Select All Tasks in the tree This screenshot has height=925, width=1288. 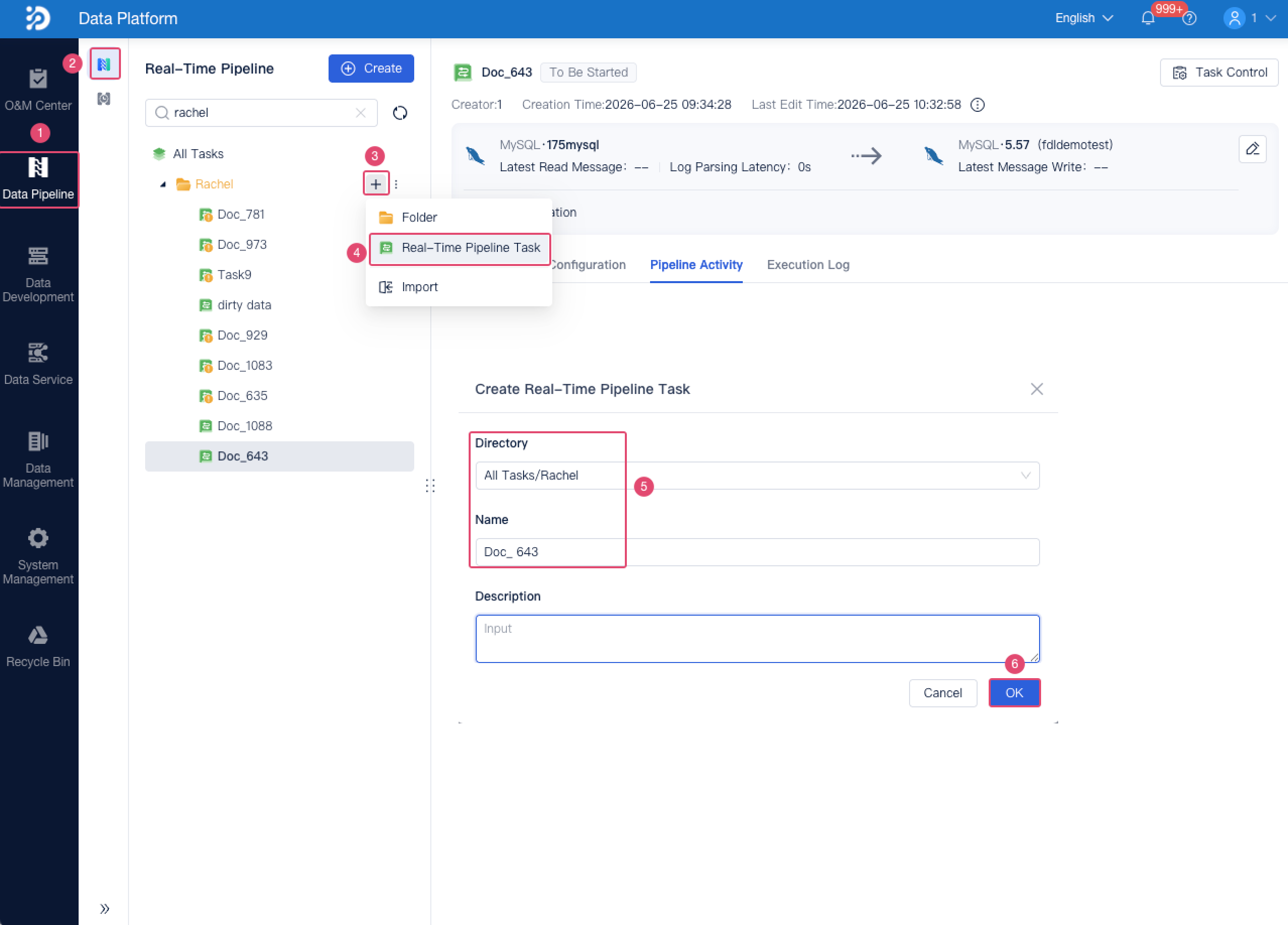pyautogui.click(x=198, y=154)
